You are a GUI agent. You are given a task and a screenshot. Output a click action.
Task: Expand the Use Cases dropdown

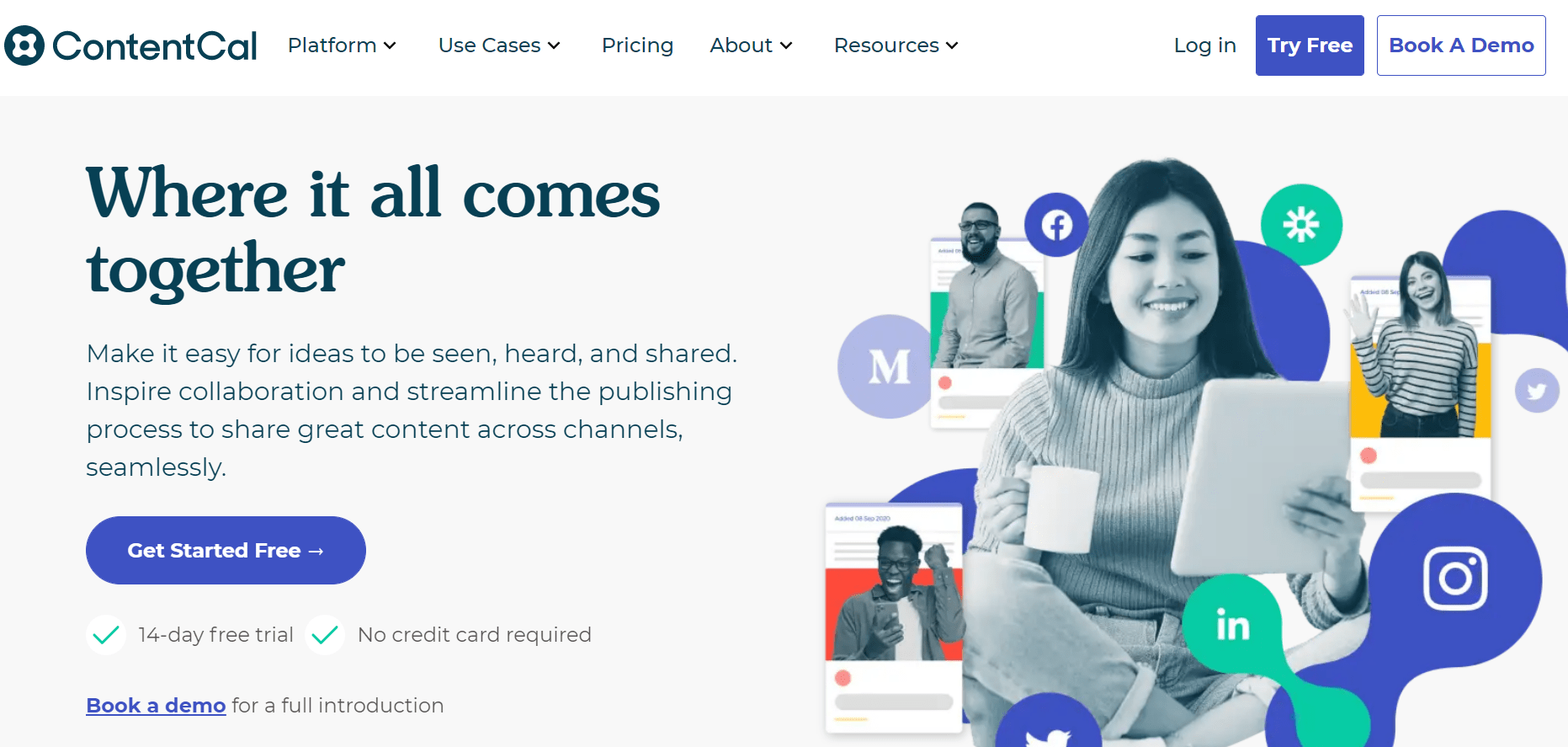499,45
